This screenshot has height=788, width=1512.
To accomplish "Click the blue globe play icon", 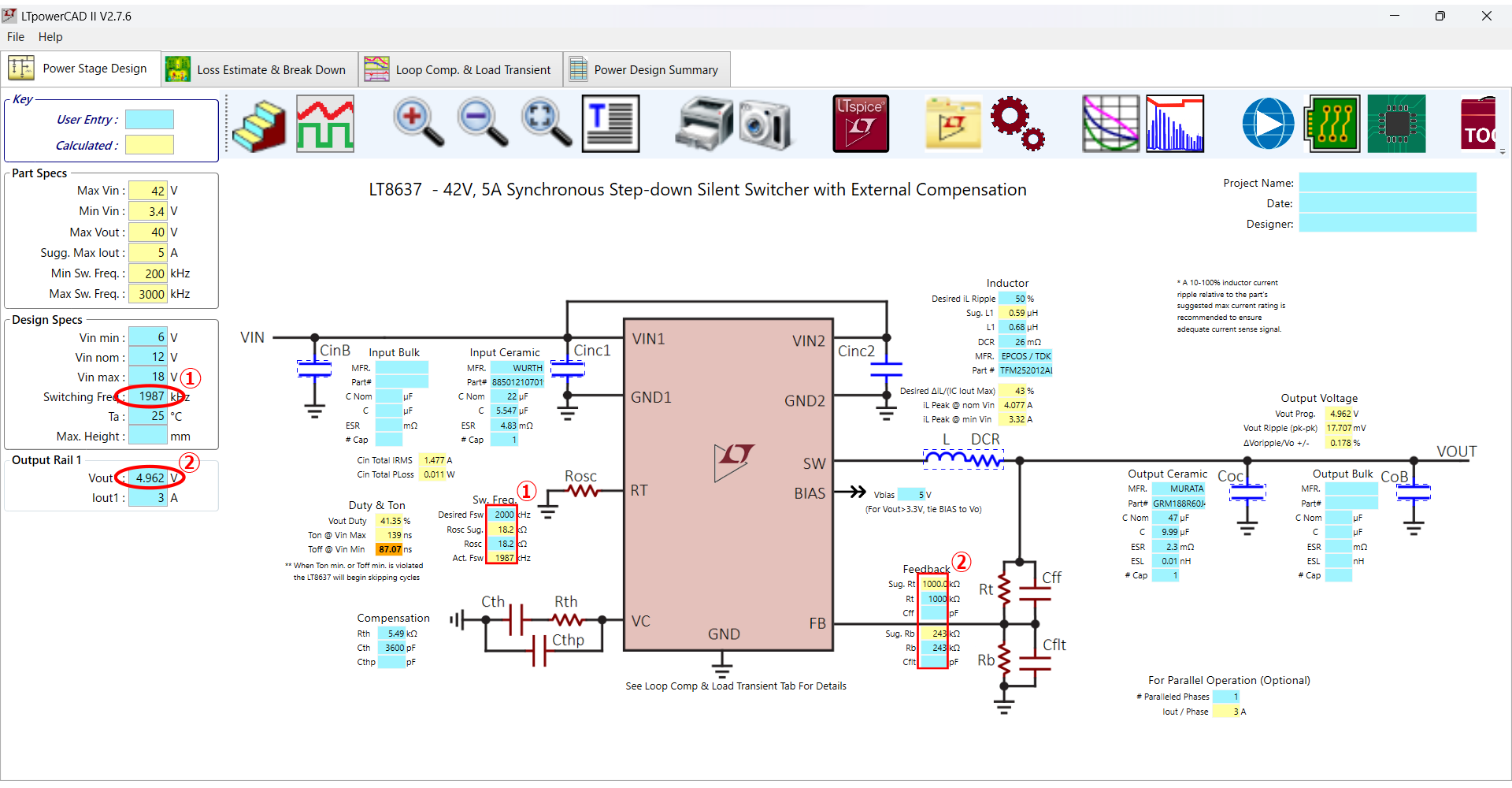I will 1268,125.
